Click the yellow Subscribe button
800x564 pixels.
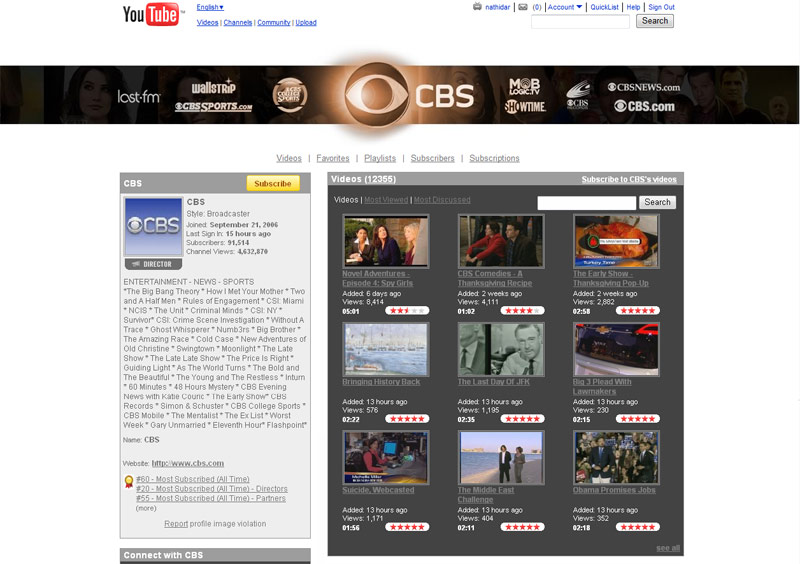(x=273, y=183)
